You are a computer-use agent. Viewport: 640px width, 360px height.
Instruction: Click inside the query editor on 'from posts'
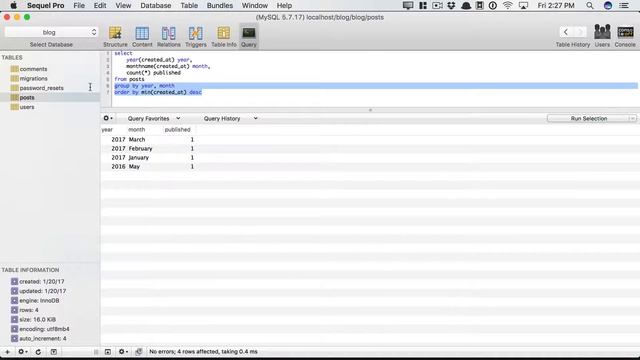pyautogui.click(x=129, y=79)
